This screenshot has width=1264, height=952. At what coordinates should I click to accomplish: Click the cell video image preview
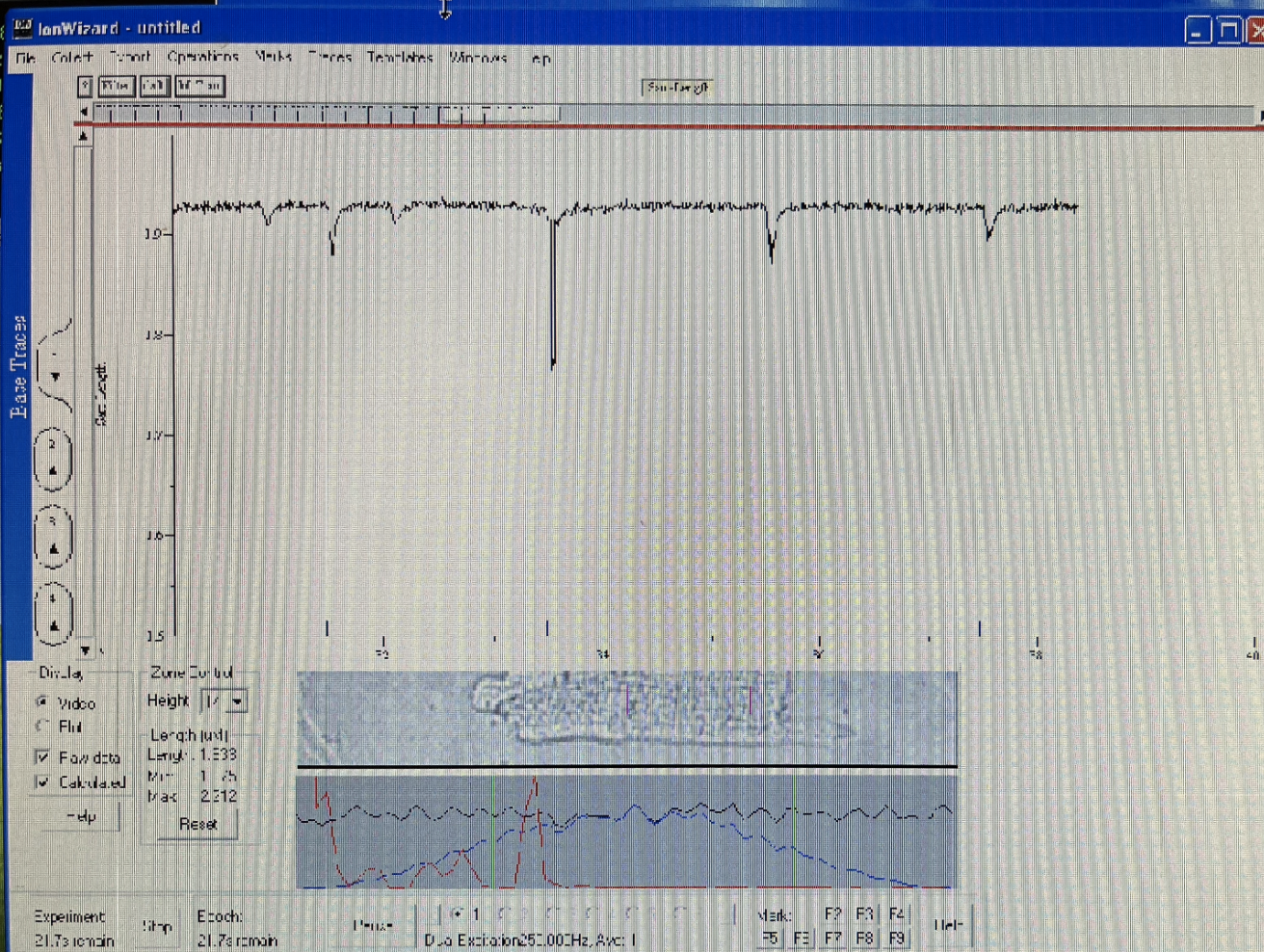(x=627, y=718)
